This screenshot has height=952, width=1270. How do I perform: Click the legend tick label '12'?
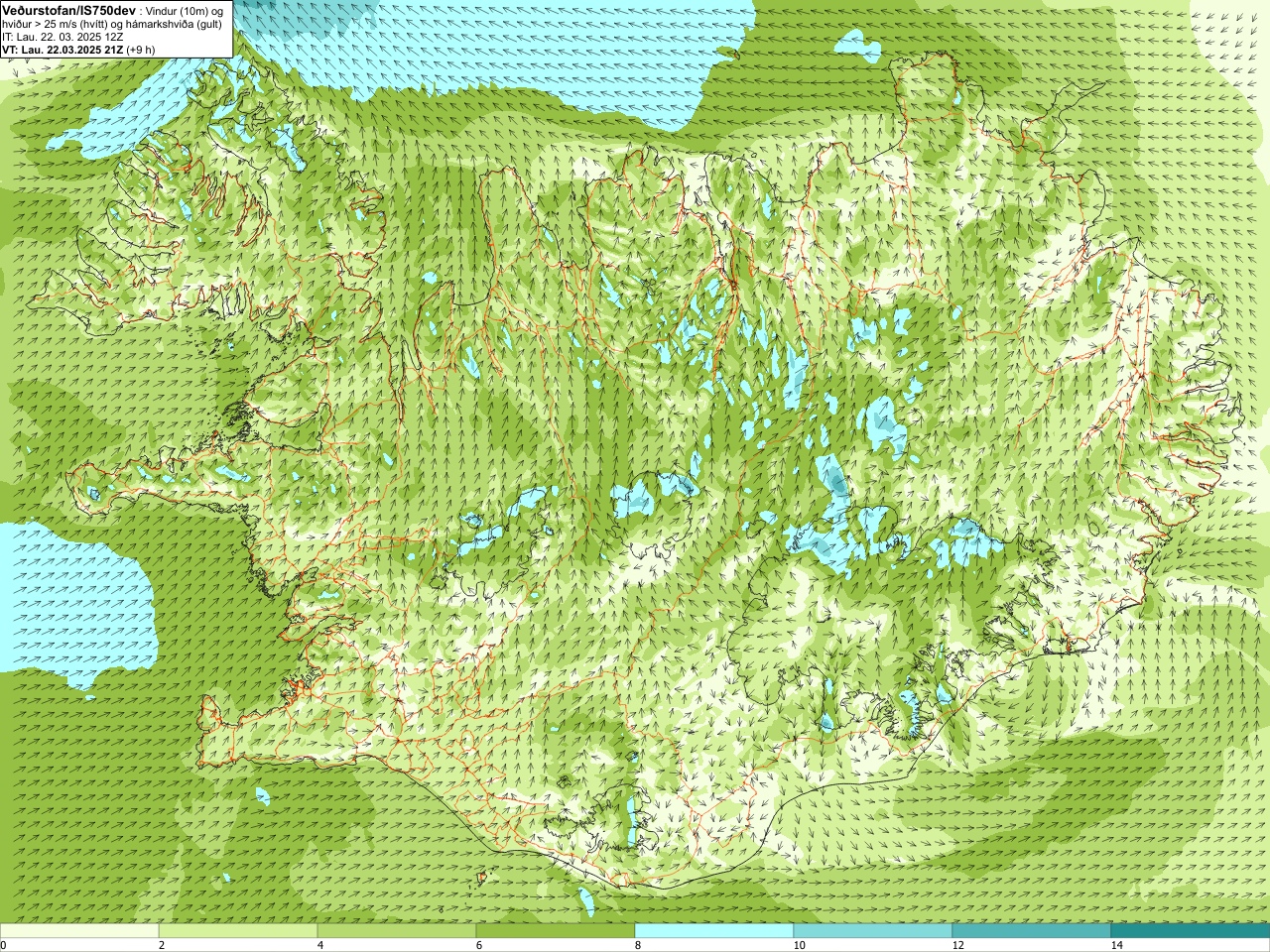[958, 945]
